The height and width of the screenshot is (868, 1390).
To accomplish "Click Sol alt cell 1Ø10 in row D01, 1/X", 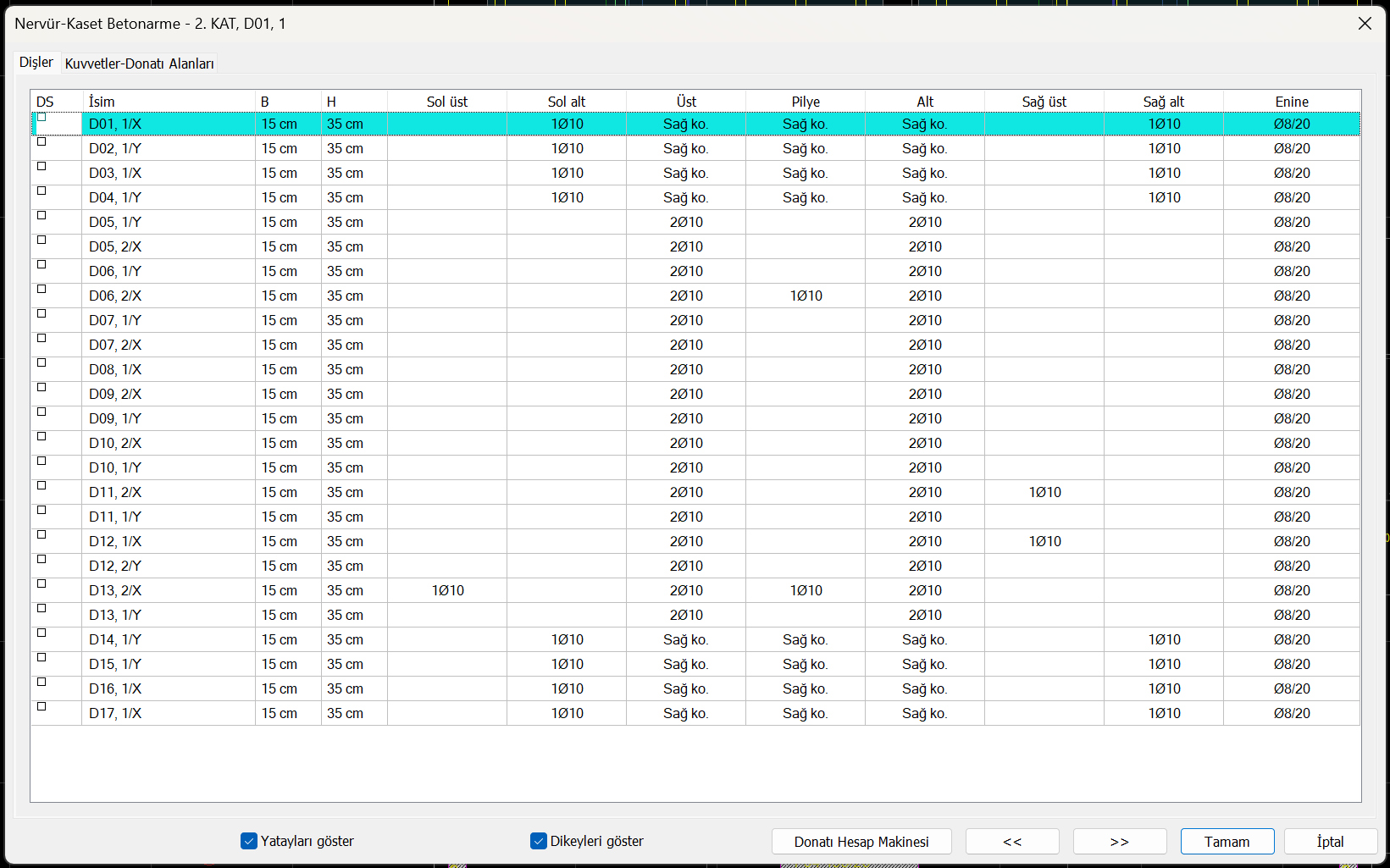I will point(567,124).
